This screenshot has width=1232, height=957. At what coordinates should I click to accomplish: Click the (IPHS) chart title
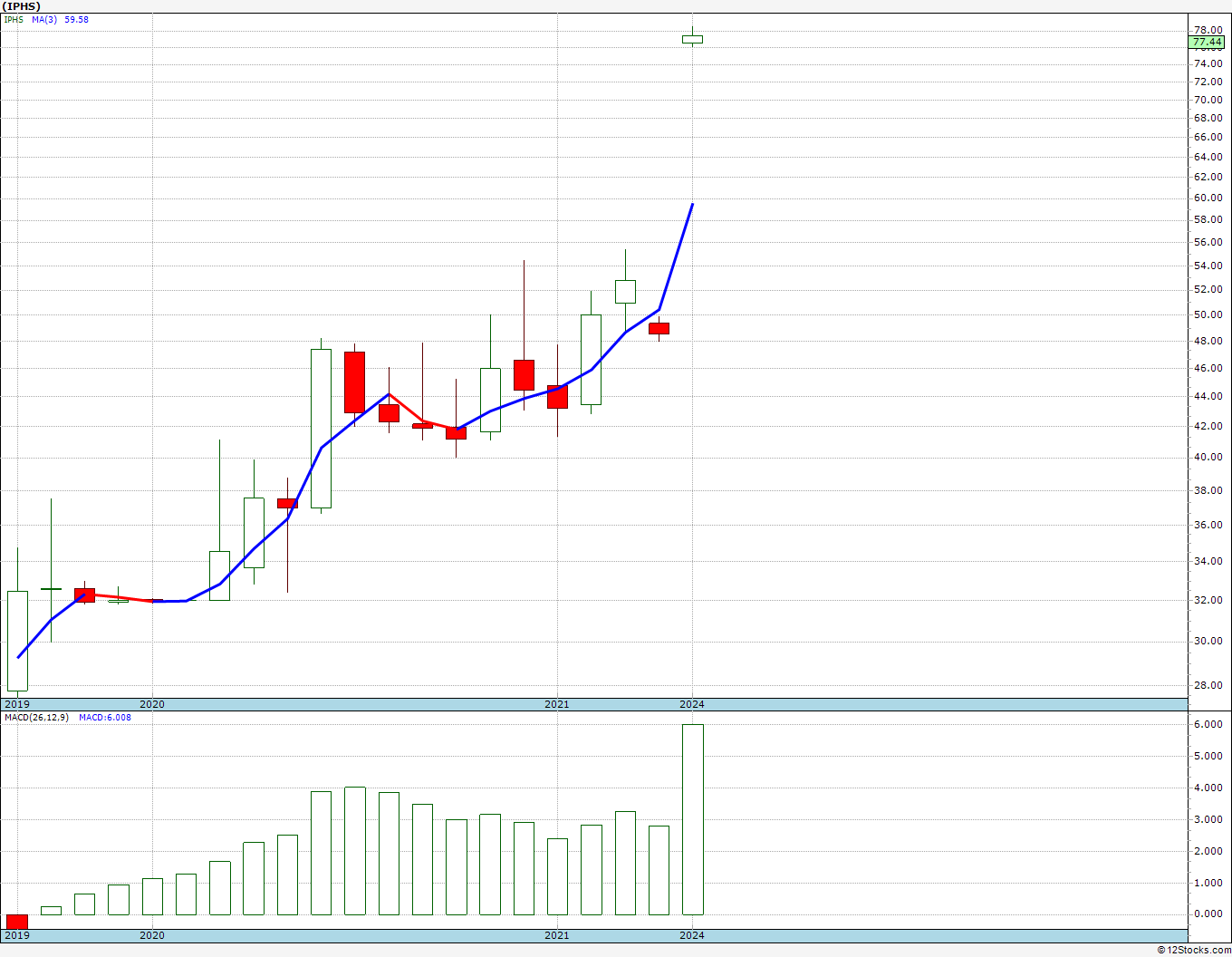point(22,6)
